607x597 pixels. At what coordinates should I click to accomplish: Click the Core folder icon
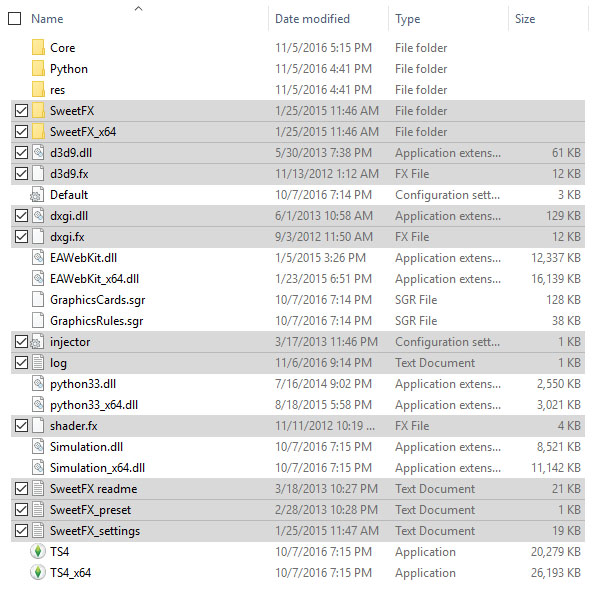pyautogui.click(x=38, y=48)
